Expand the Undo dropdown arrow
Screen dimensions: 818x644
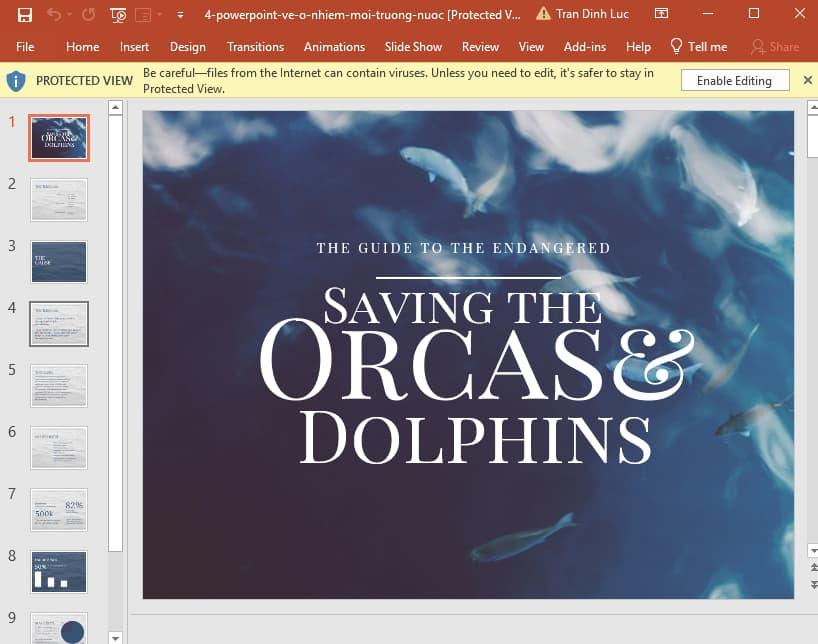click(69, 14)
